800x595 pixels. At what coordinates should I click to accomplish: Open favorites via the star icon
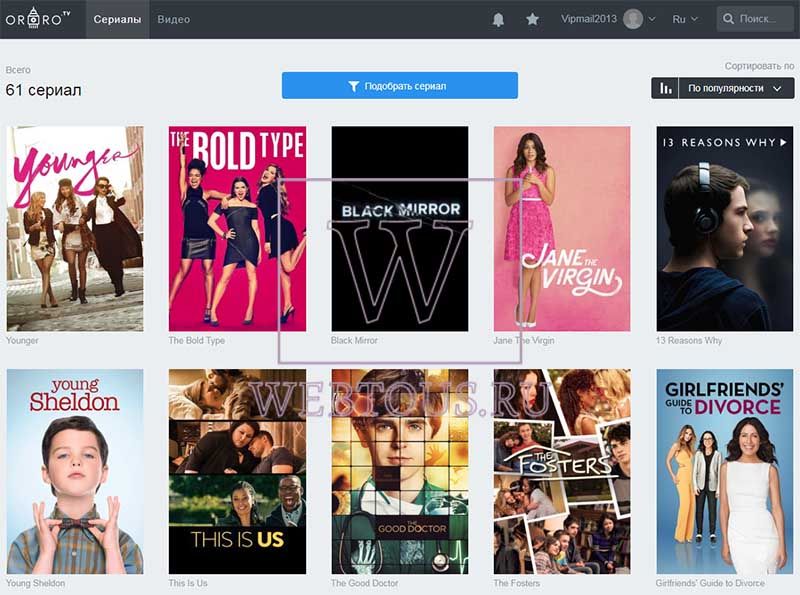[532, 19]
